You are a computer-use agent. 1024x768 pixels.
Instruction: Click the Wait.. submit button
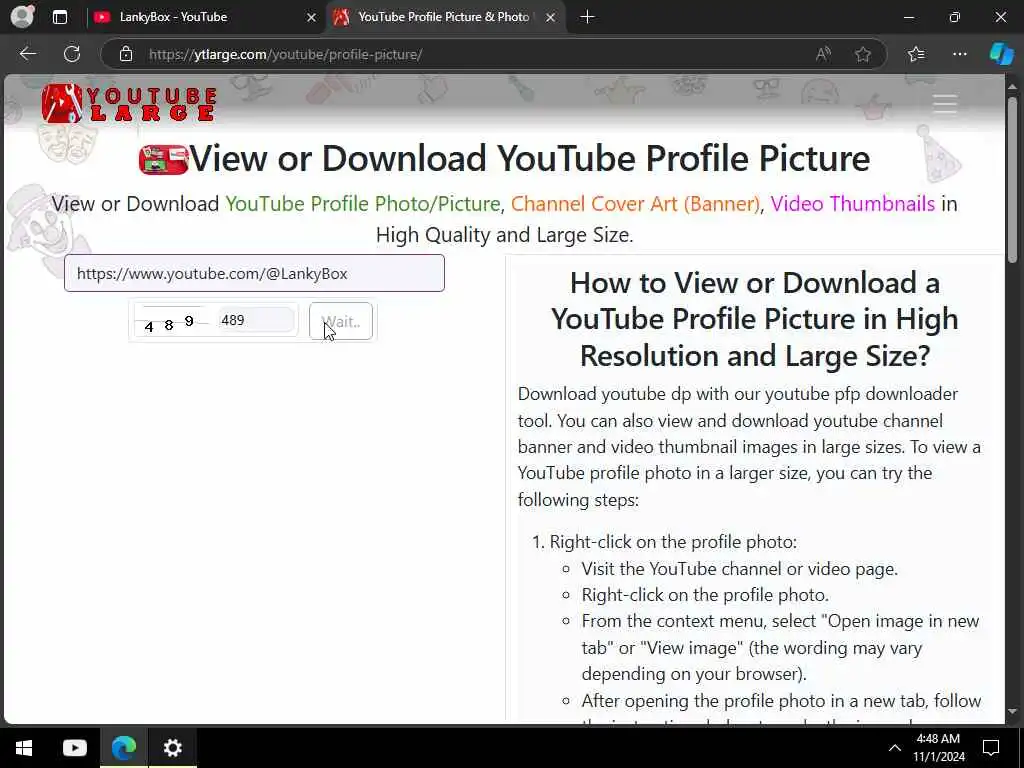pyautogui.click(x=341, y=321)
